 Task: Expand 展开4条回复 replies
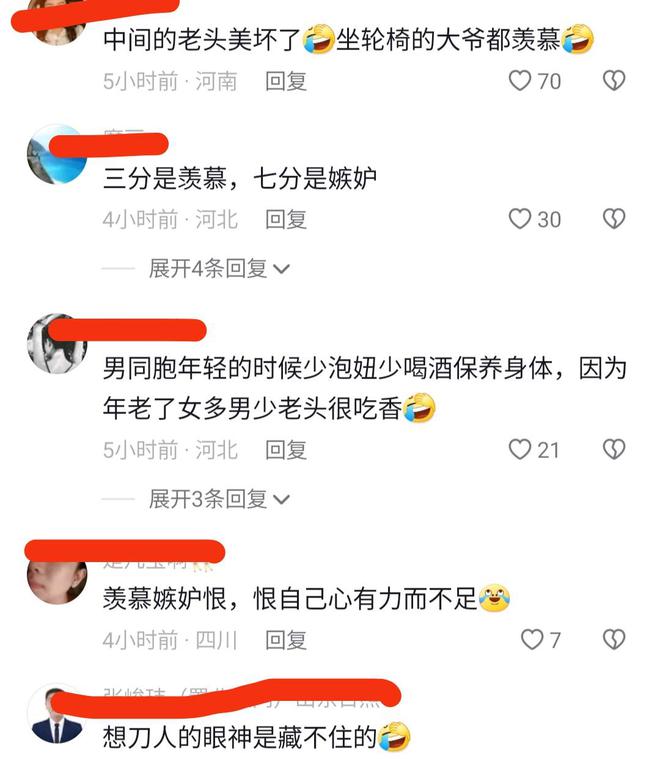(219, 269)
